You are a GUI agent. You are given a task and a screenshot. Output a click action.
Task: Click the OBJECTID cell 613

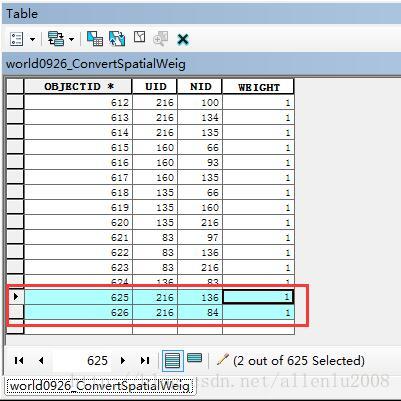coord(78,117)
